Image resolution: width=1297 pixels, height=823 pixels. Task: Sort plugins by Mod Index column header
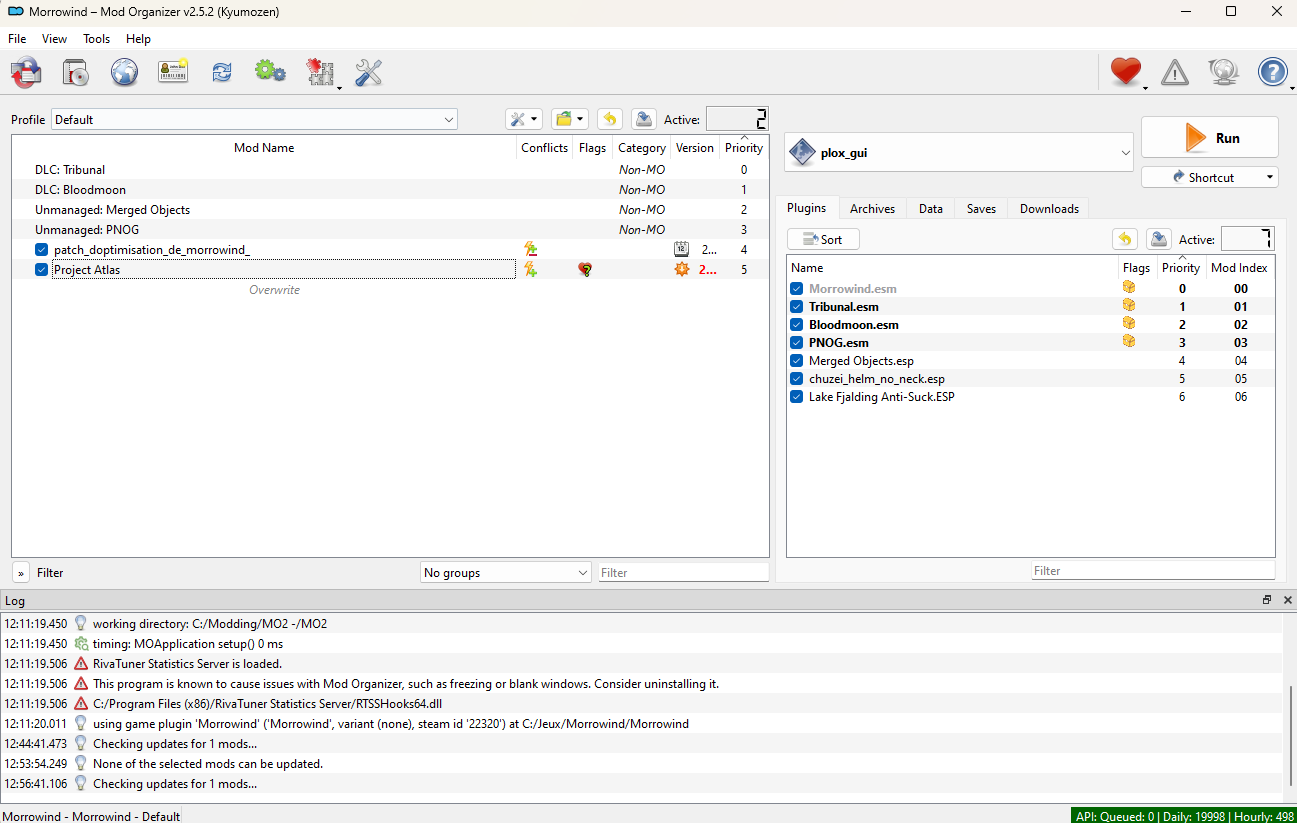click(1239, 267)
